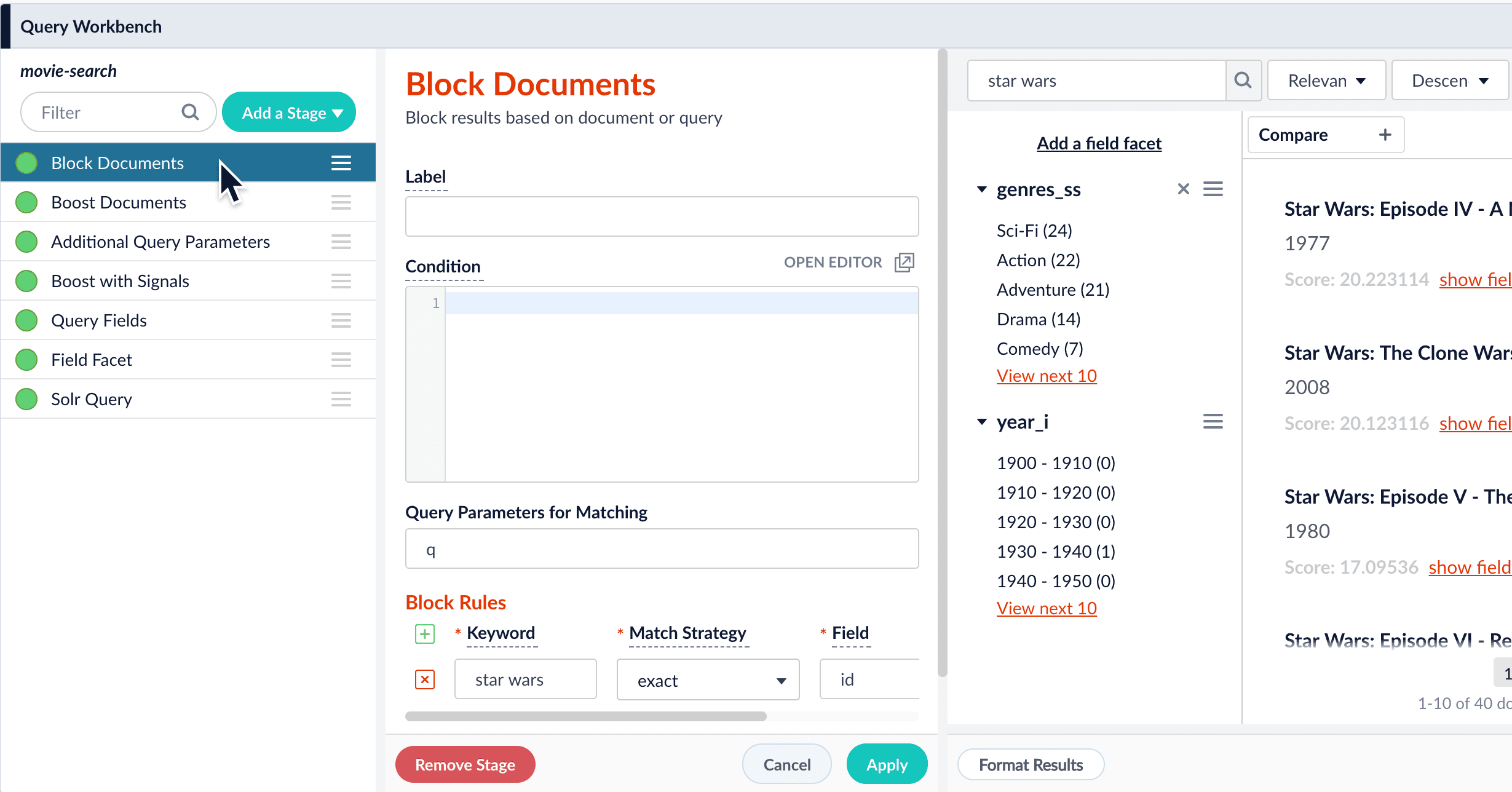Click the Apply button
1512x792 pixels.
coord(887,764)
